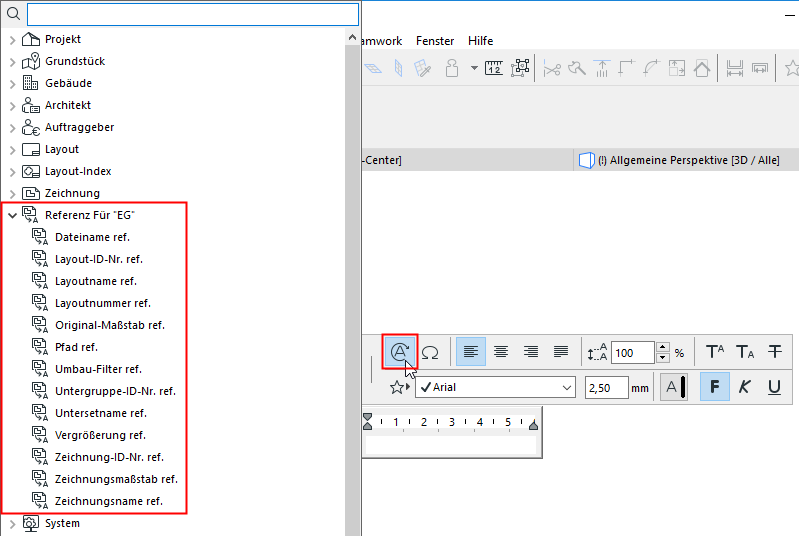Select Layout-ID-Nr. ref. autotext

pyautogui.click(x=99, y=259)
